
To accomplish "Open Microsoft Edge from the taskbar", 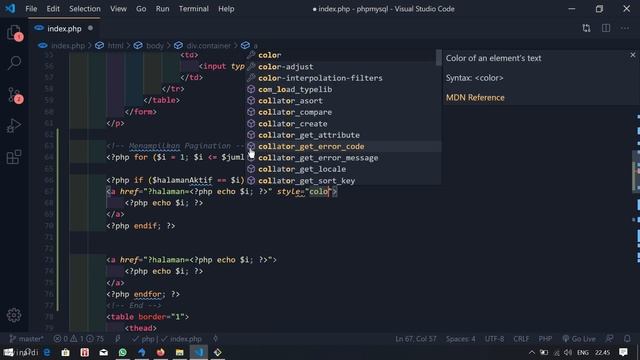I will [x=47, y=352].
